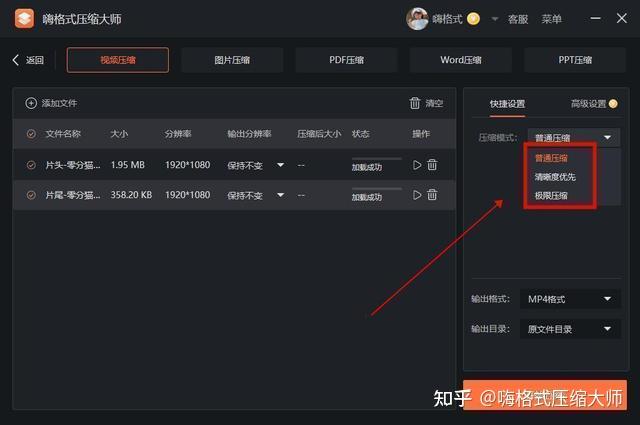Open the user avatar profile picture
This screenshot has width=640, height=425.
tap(417, 19)
